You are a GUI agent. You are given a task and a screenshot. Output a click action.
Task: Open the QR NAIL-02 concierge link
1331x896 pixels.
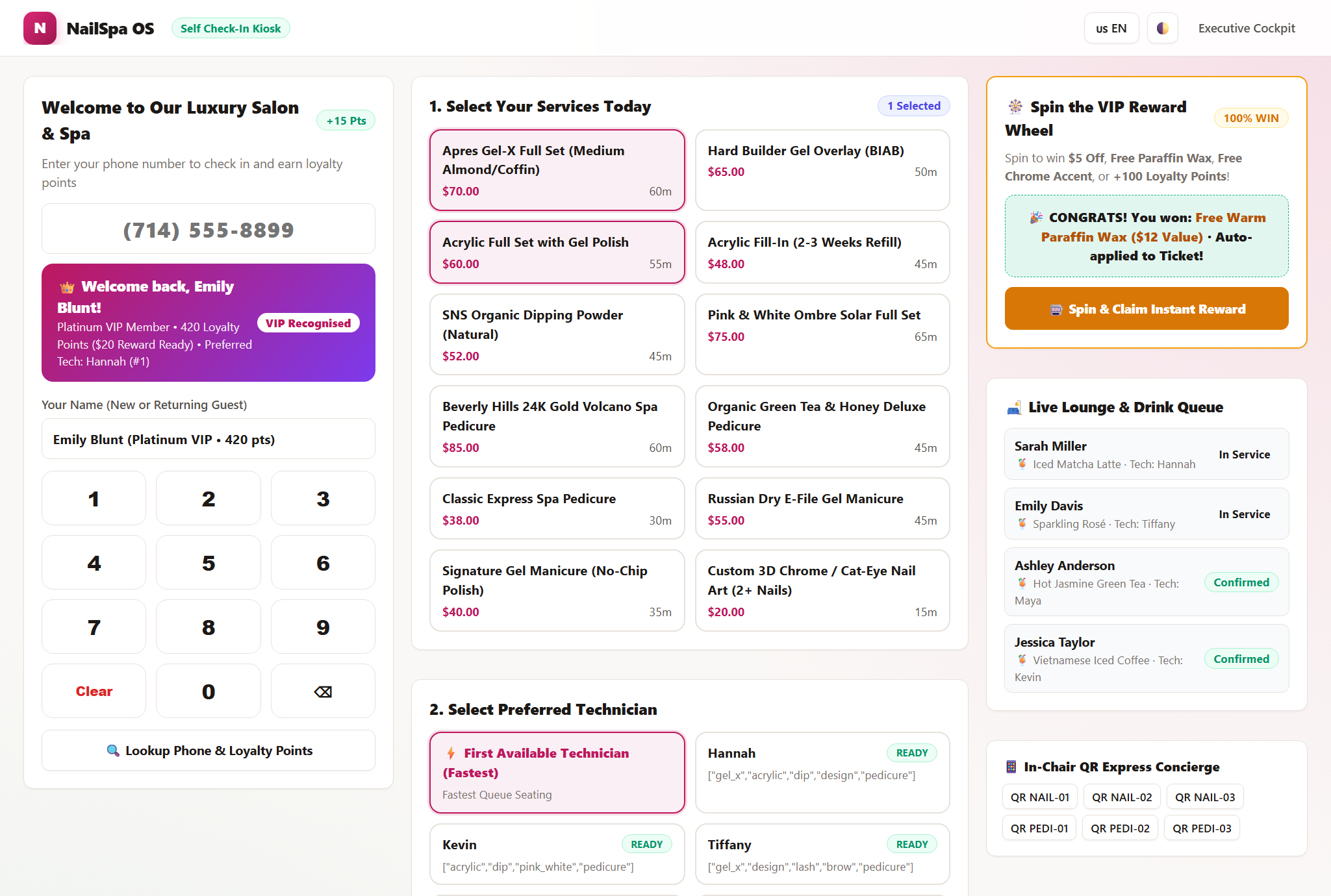coord(1122,797)
